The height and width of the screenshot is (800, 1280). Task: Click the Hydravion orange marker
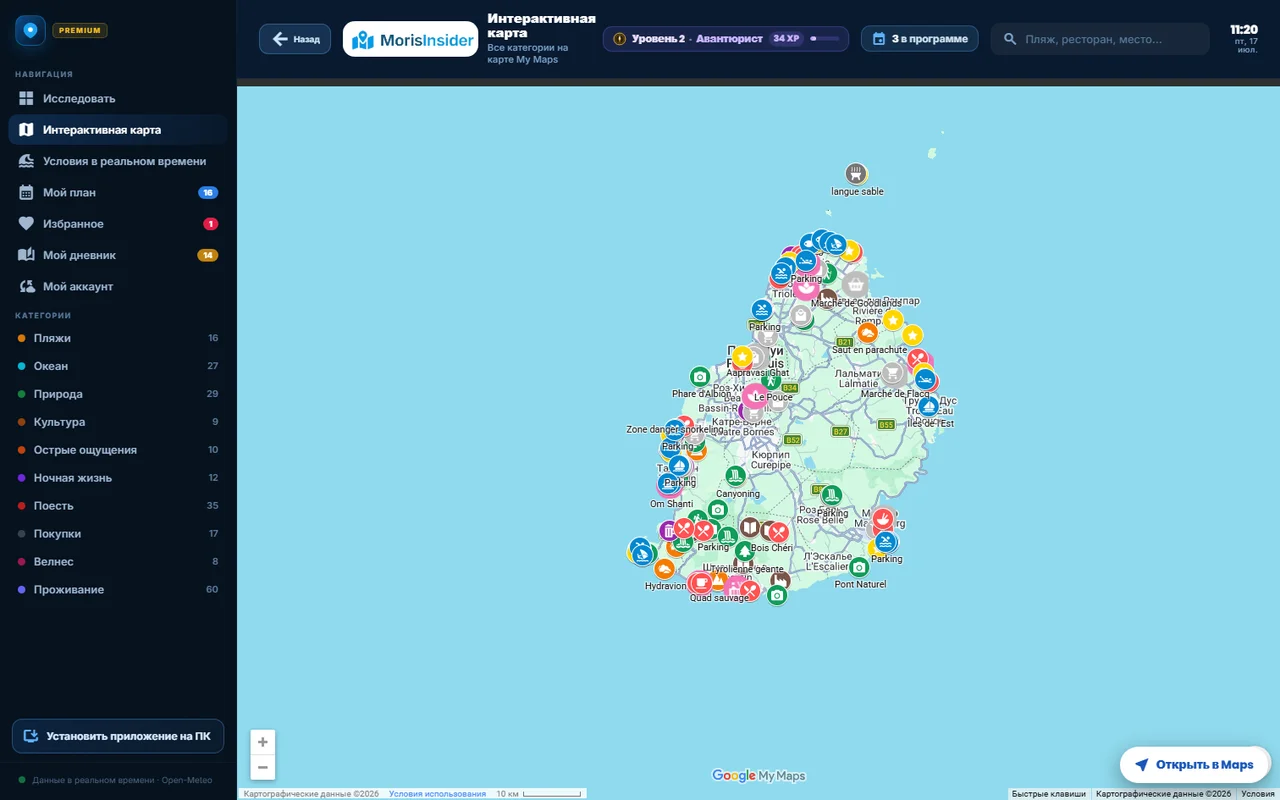[x=664, y=569]
